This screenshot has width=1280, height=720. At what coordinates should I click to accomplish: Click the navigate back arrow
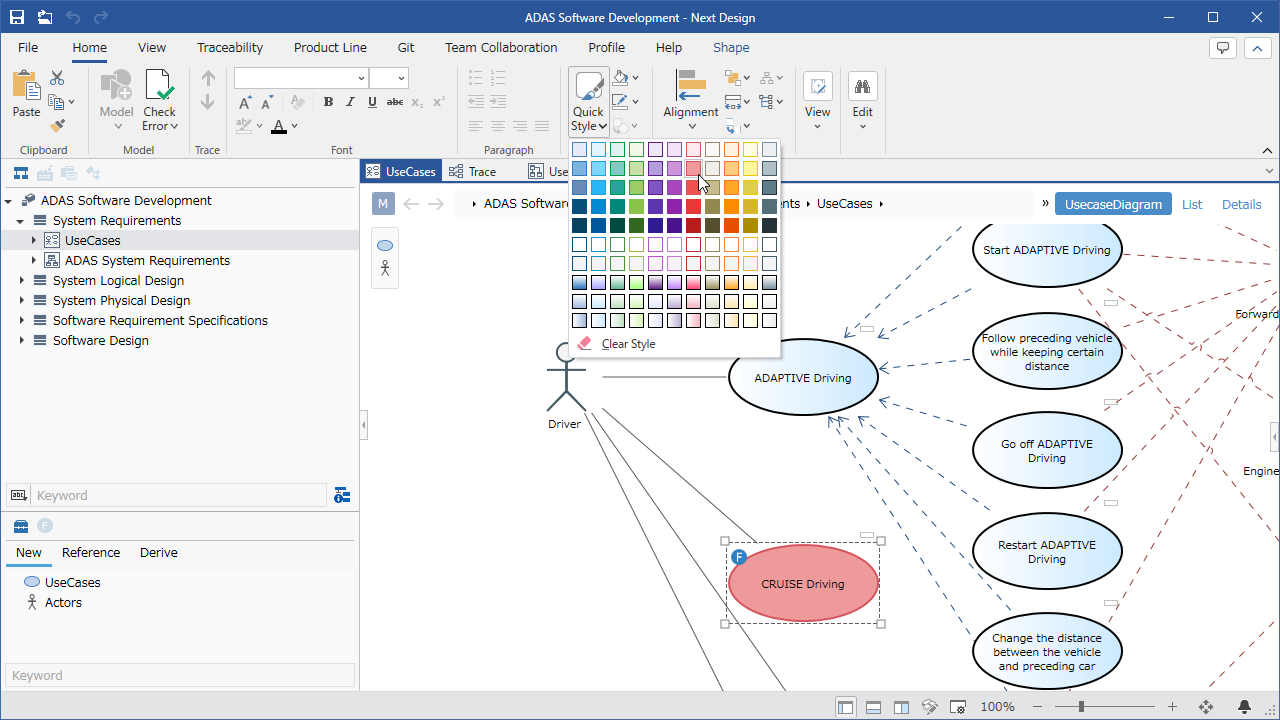pos(411,204)
